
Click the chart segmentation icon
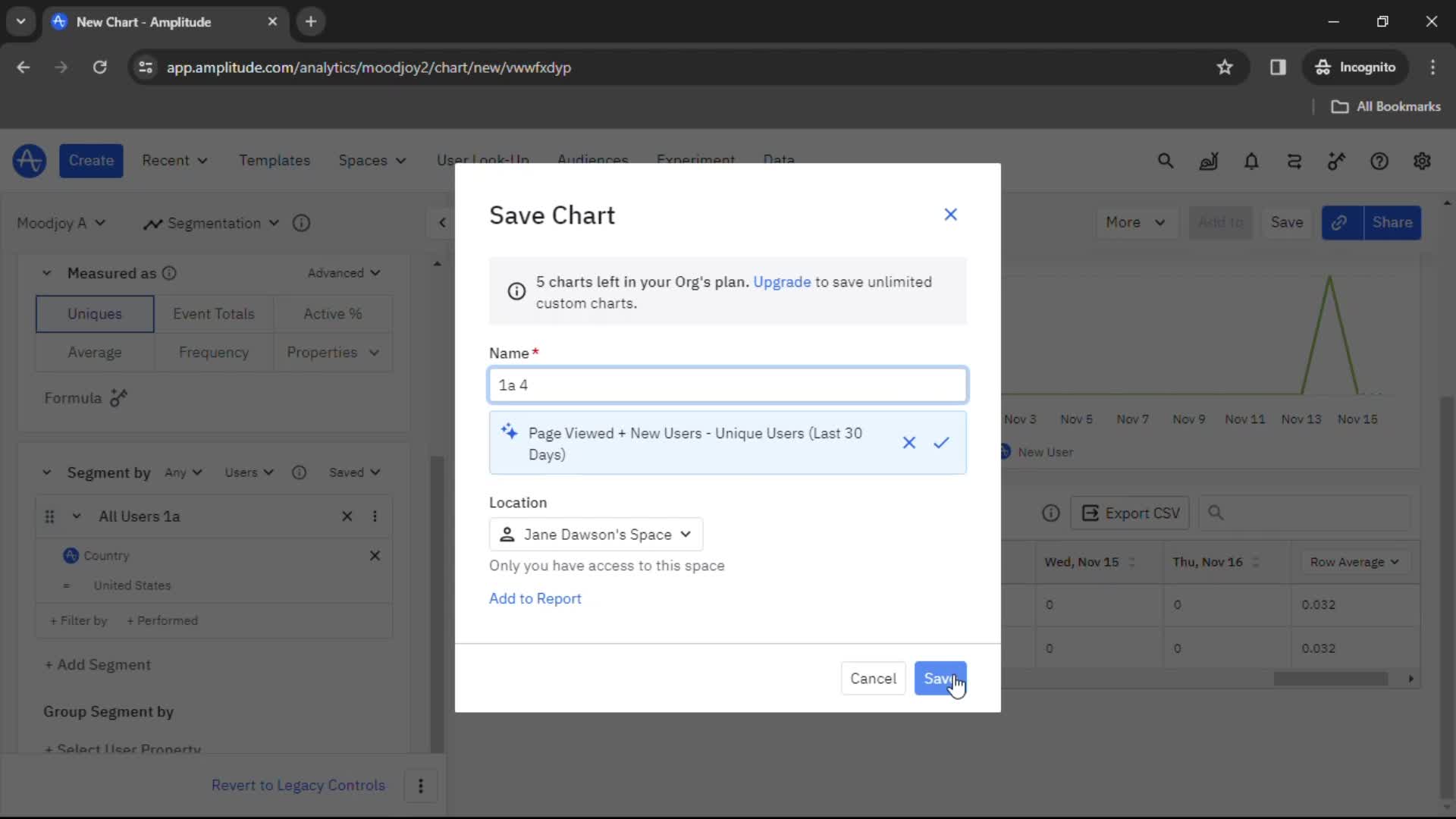coord(153,222)
